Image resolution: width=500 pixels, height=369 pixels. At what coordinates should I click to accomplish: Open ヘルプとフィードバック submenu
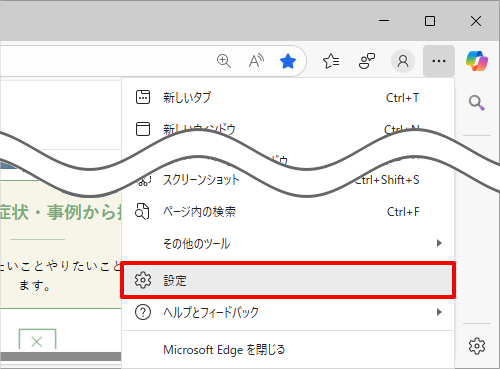(x=288, y=312)
